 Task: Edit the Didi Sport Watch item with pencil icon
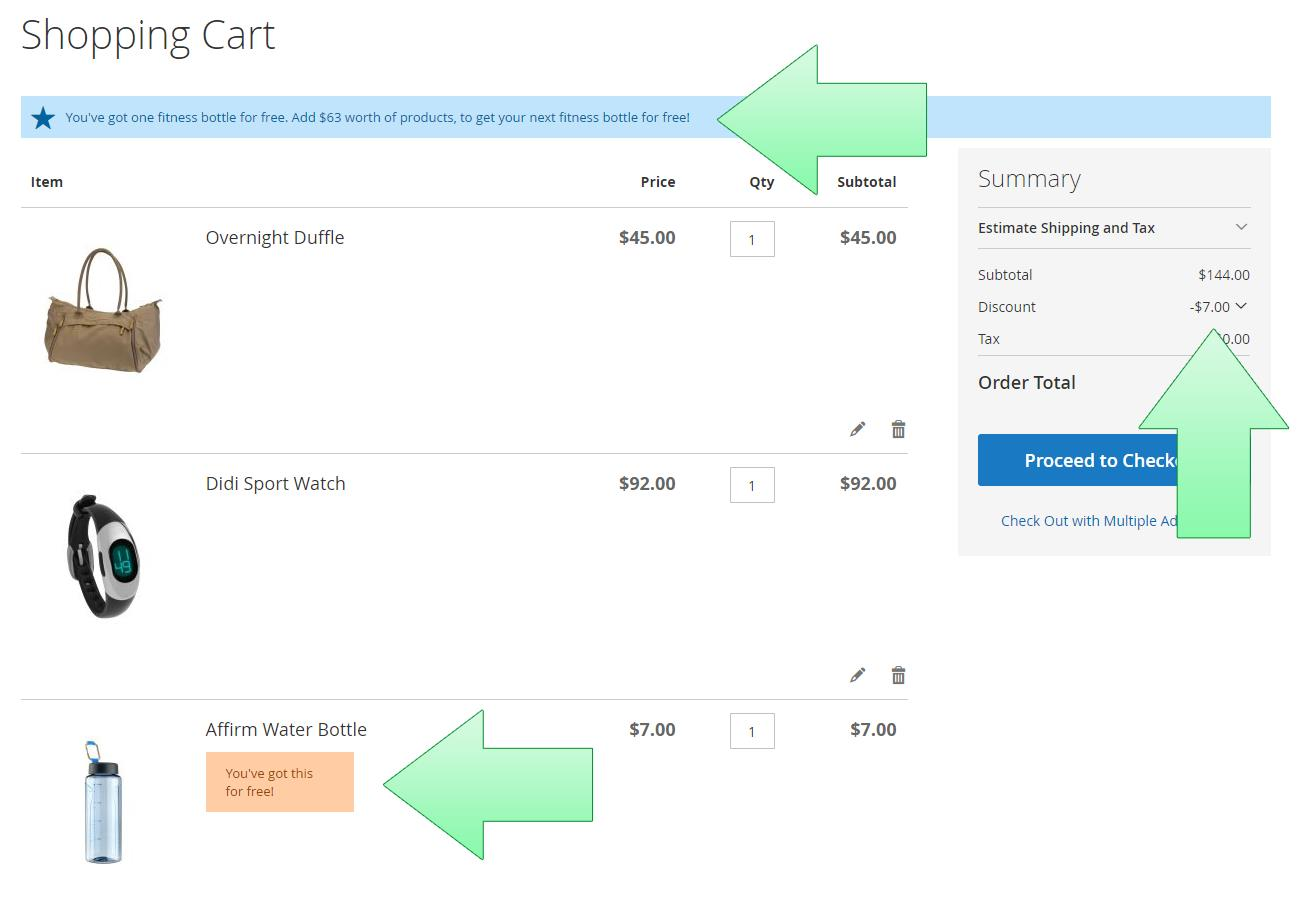pyautogui.click(x=857, y=675)
